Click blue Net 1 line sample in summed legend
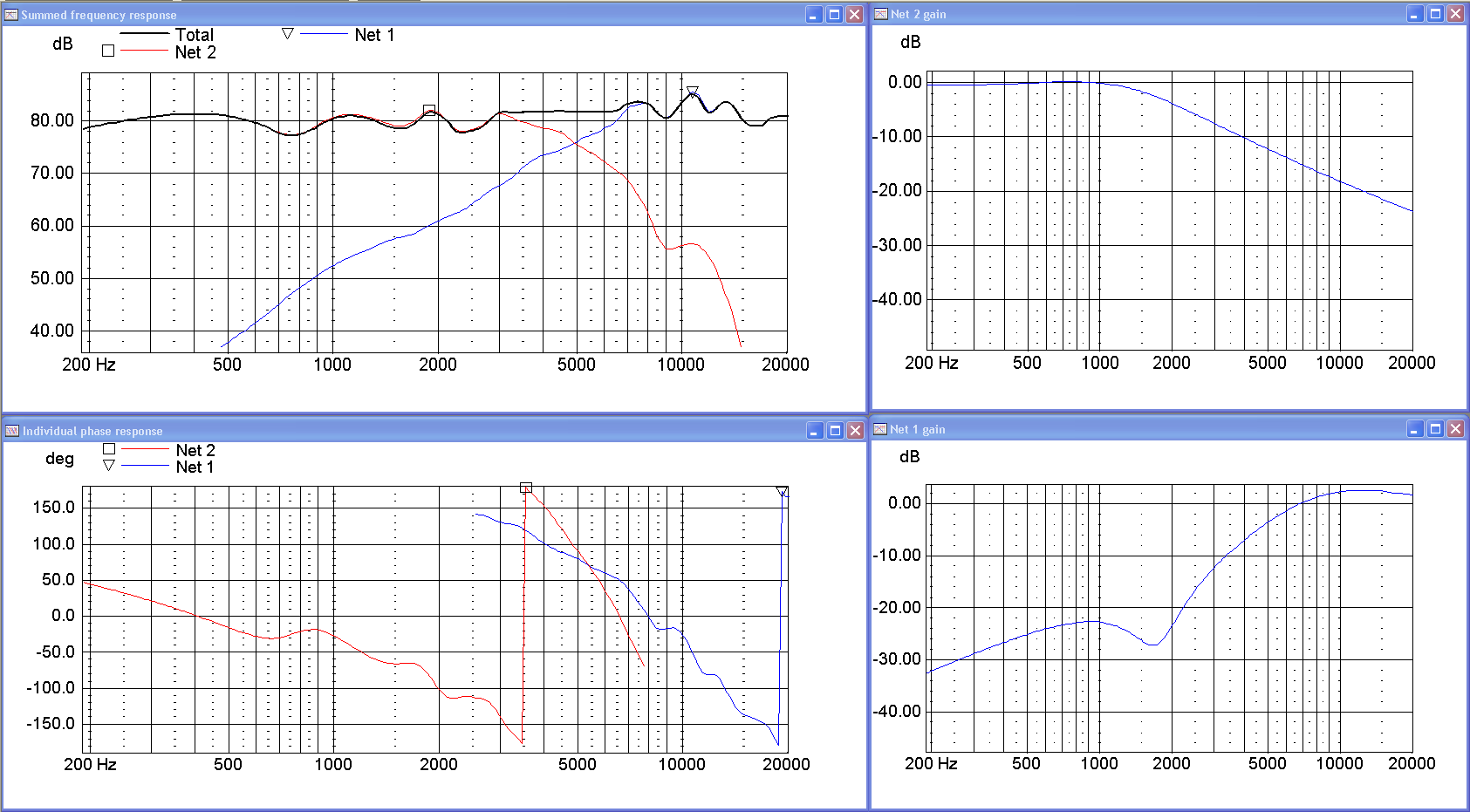The width and height of the screenshot is (1470, 812). pyautogui.click(x=324, y=34)
